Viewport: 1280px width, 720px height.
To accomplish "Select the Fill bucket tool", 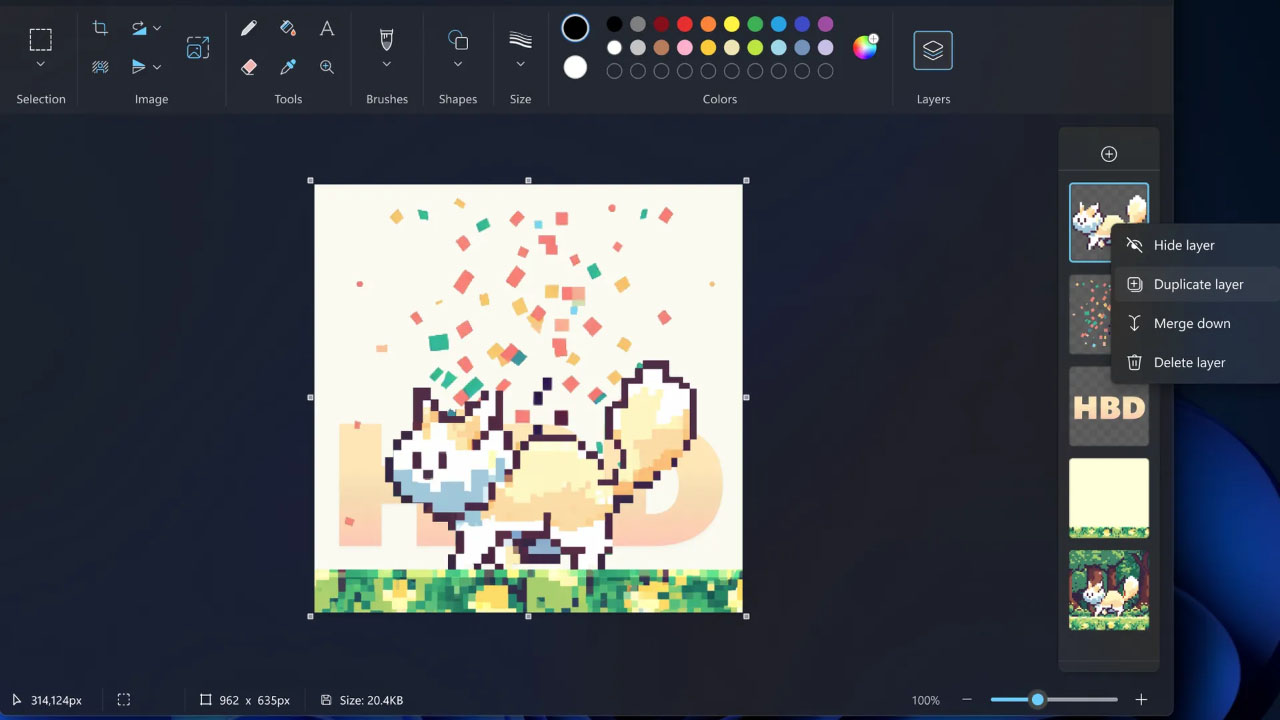I will [288, 29].
